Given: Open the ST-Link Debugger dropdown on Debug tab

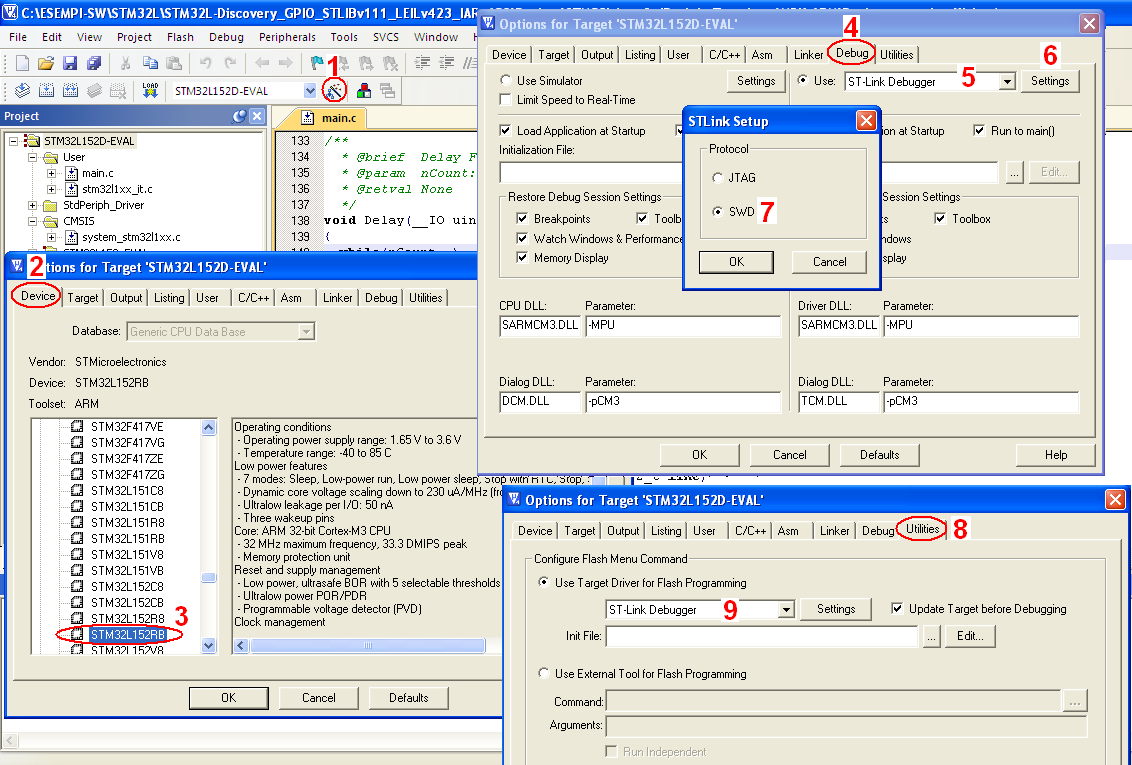Looking at the screenshot, I should [x=1008, y=82].
